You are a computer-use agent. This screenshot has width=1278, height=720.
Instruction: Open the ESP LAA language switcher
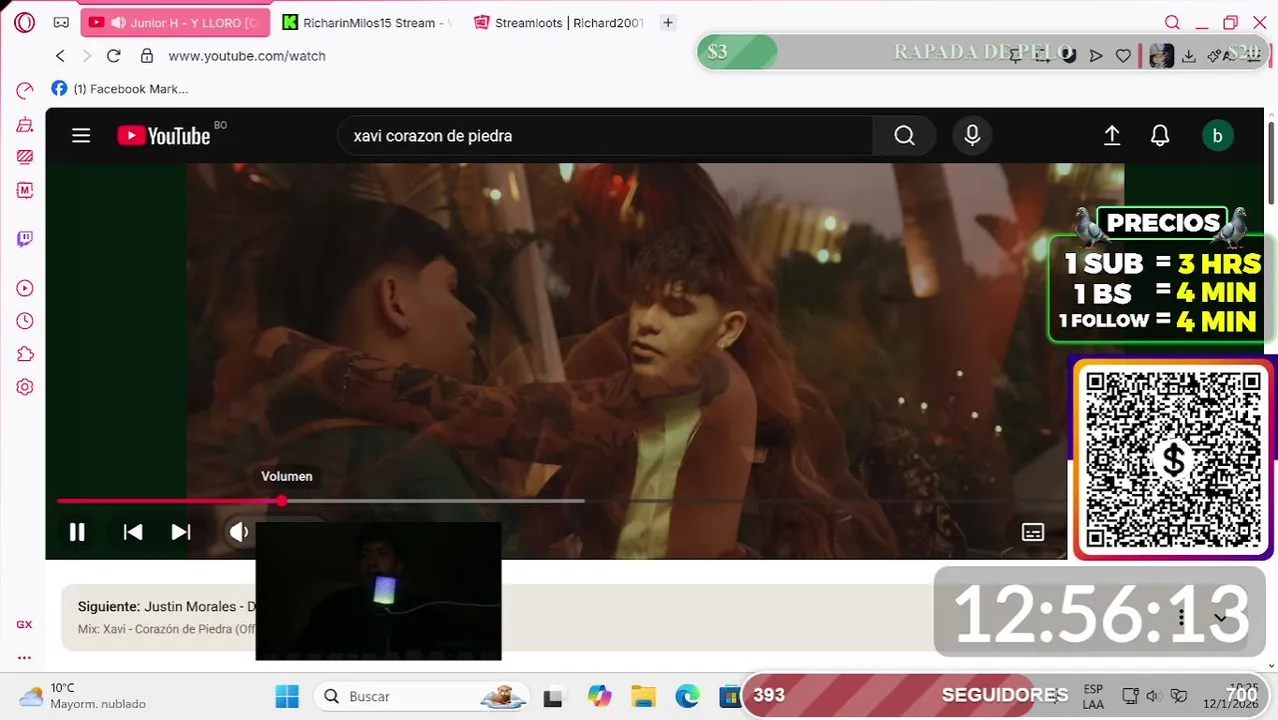[x=1093, y=696]
